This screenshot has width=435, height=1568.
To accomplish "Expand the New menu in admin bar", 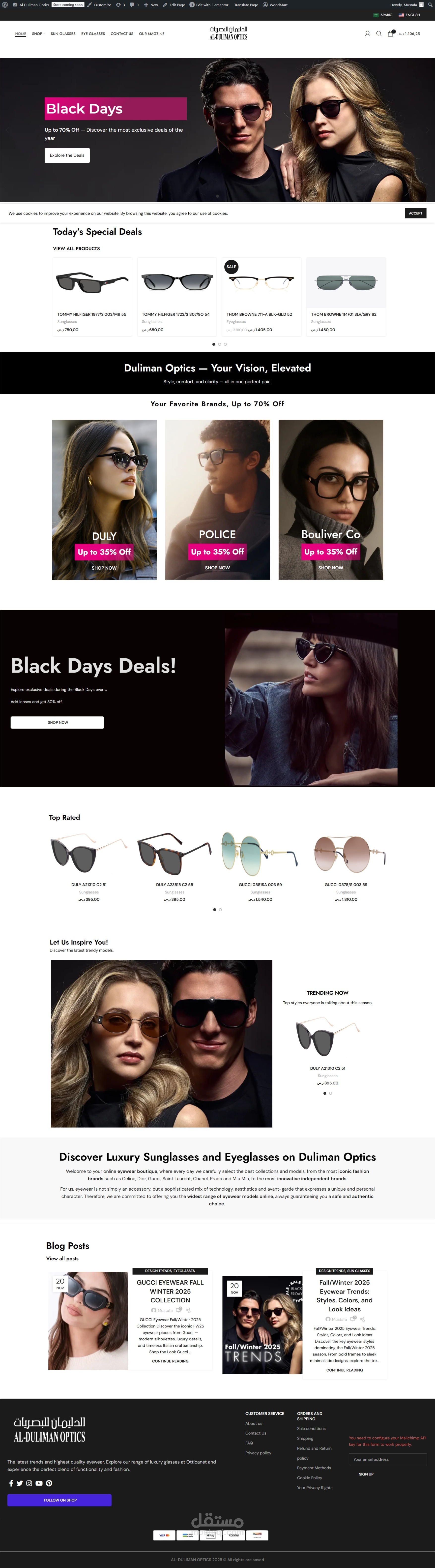I will [151, 5].
